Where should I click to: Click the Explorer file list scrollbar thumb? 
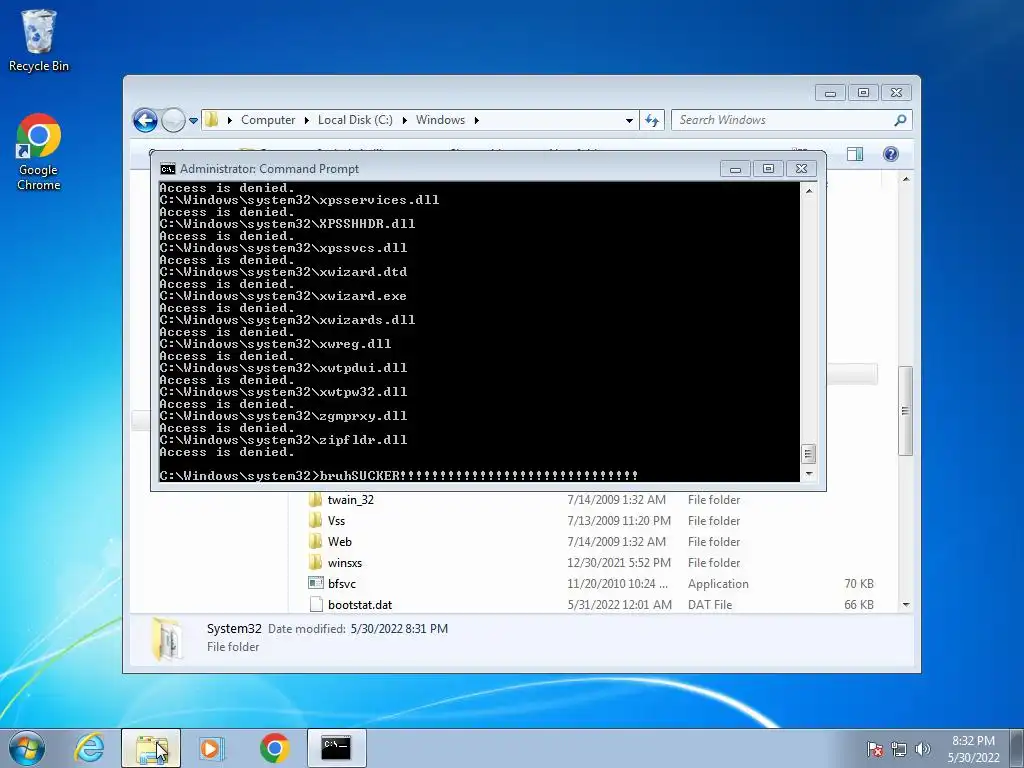(905, 411)
